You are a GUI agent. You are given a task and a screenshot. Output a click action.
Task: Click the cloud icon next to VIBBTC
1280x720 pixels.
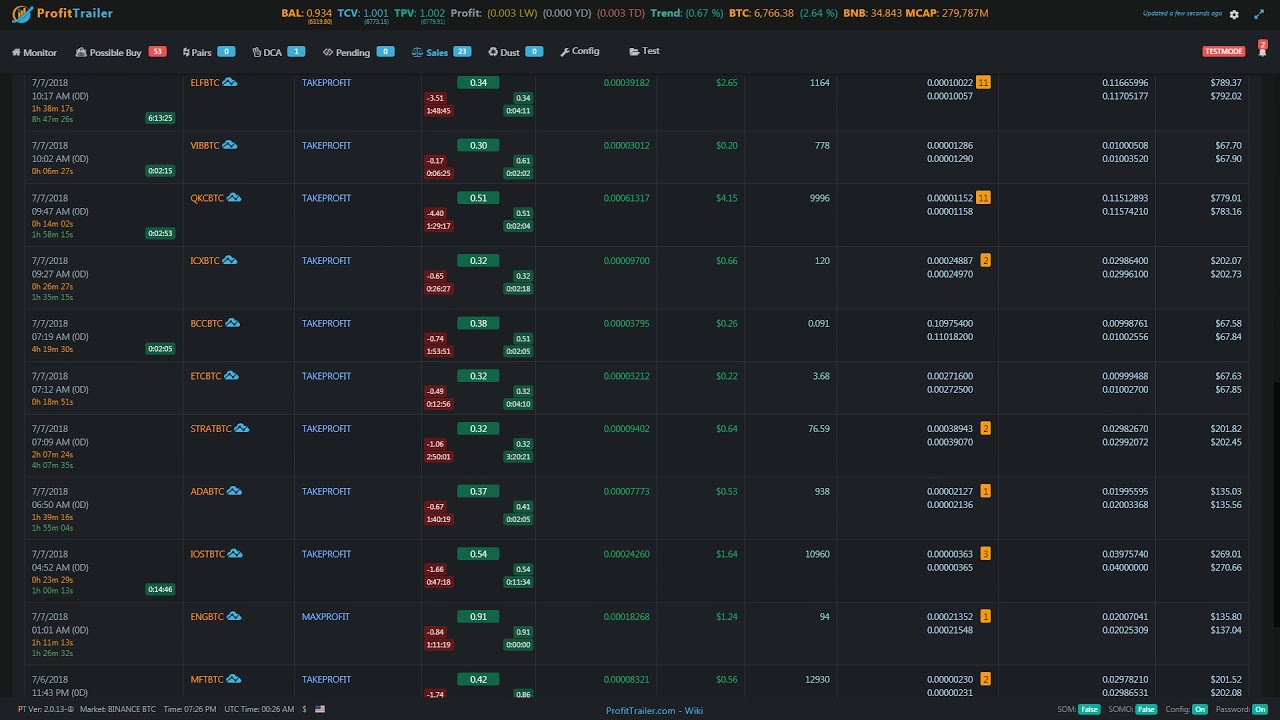click(230, 145)
